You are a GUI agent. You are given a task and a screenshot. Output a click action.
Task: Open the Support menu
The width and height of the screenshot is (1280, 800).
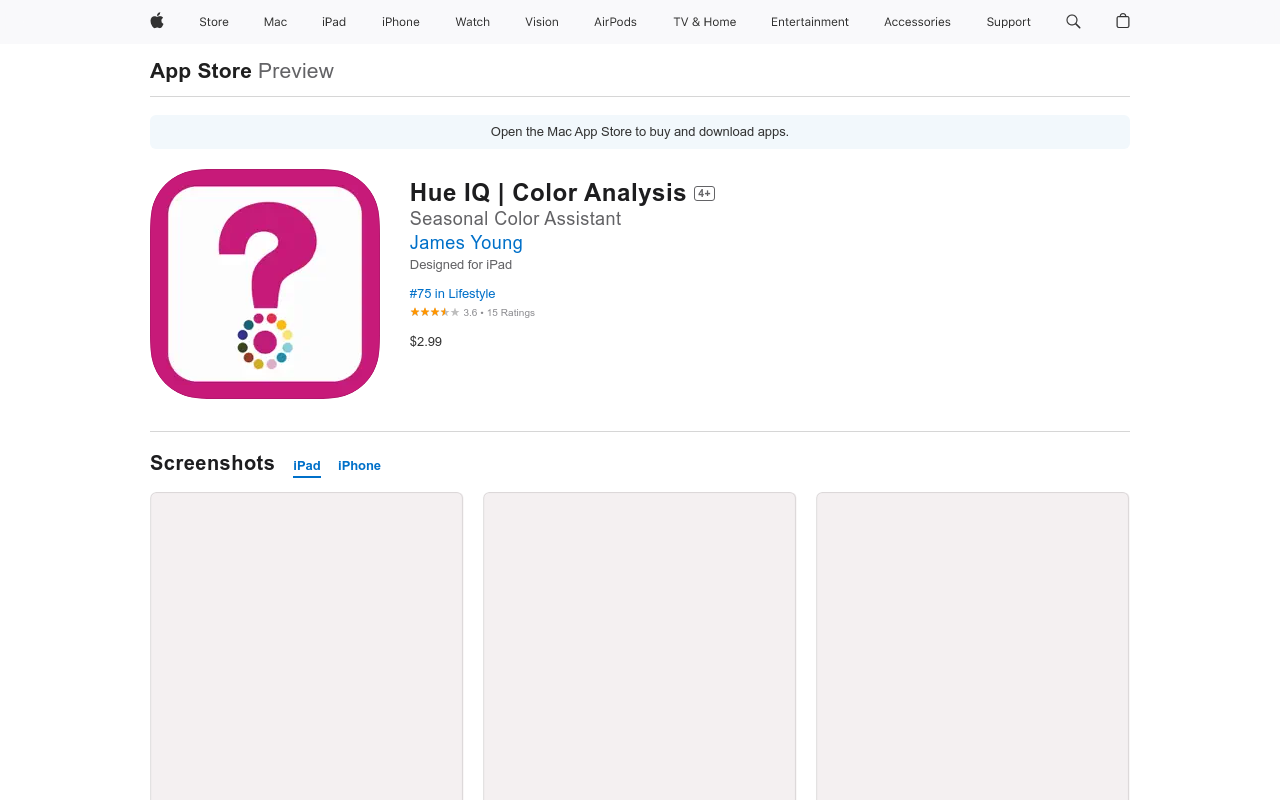point(1008,22)
